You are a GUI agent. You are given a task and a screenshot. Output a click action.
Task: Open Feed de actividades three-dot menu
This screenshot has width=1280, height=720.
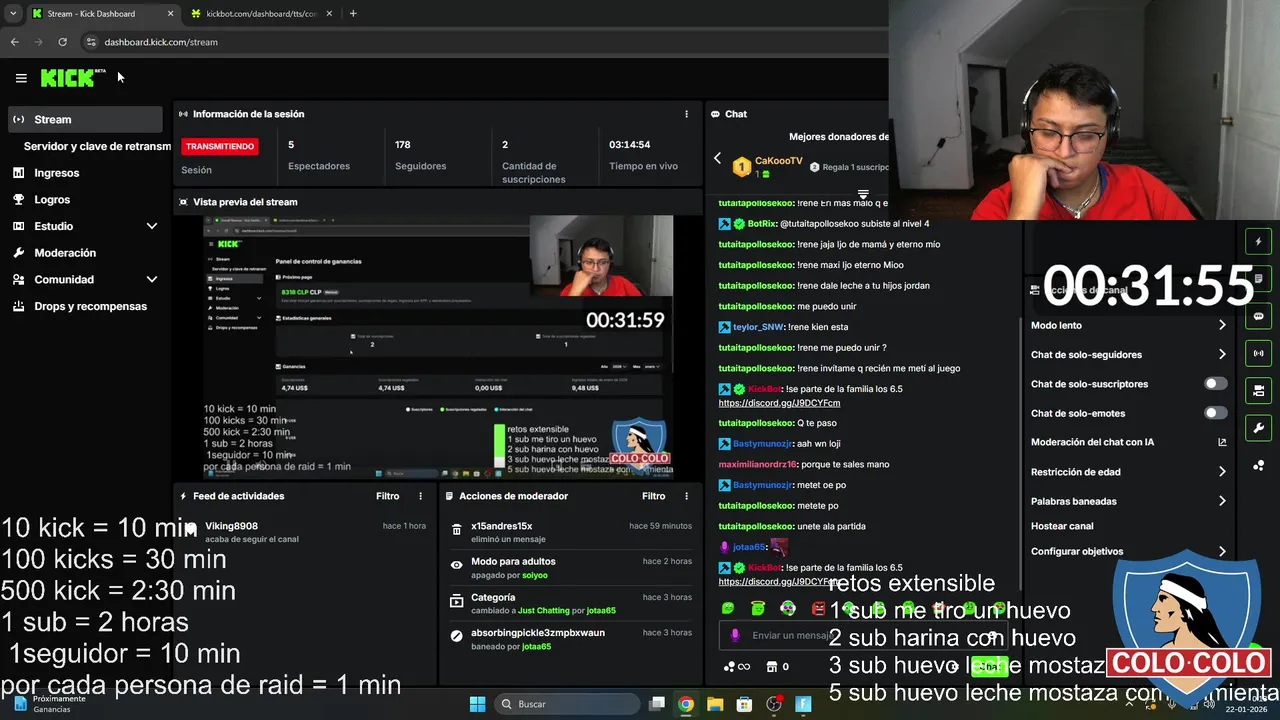420,496
